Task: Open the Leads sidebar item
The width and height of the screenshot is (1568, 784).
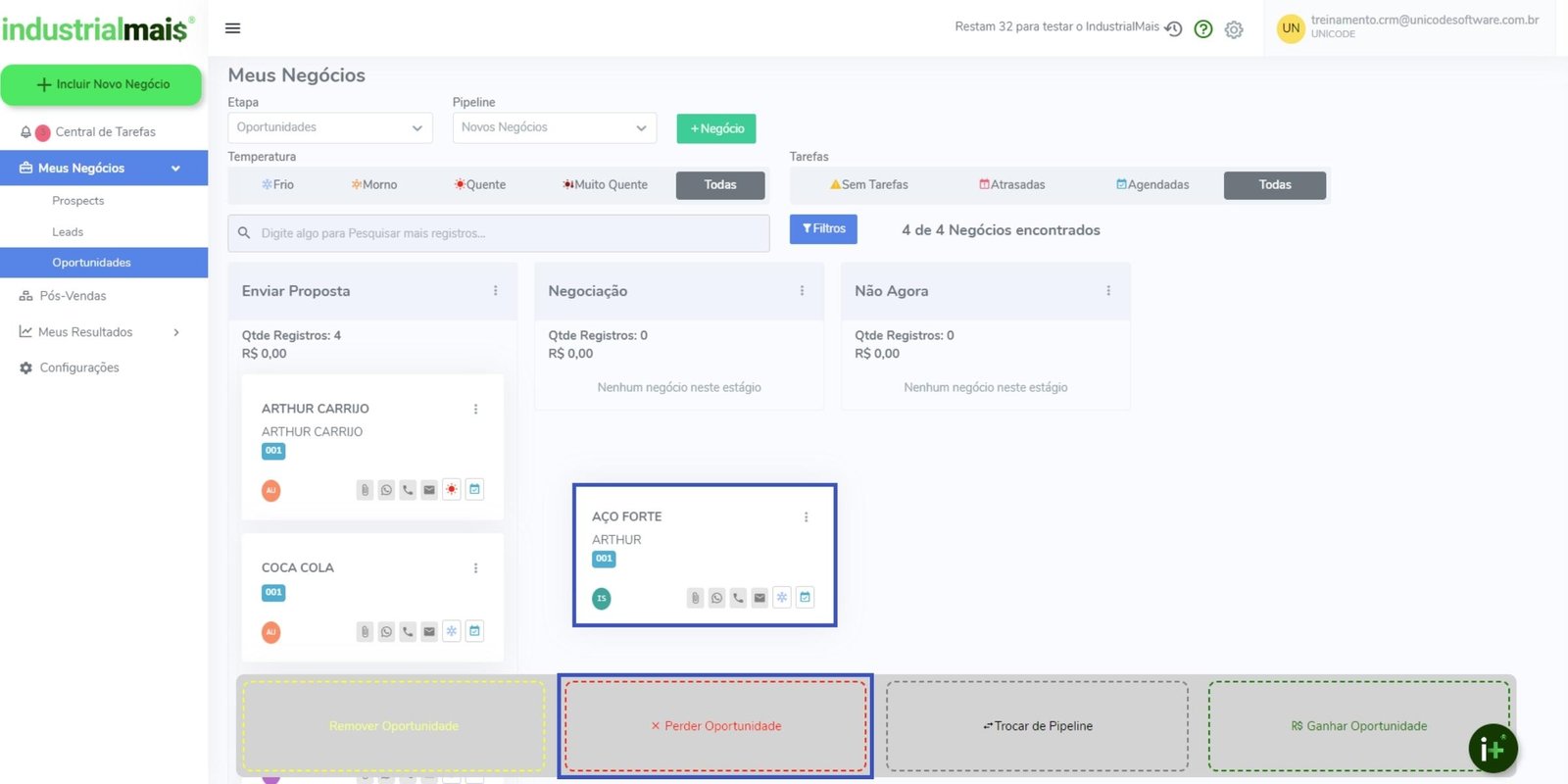Action: click(68, 232)
